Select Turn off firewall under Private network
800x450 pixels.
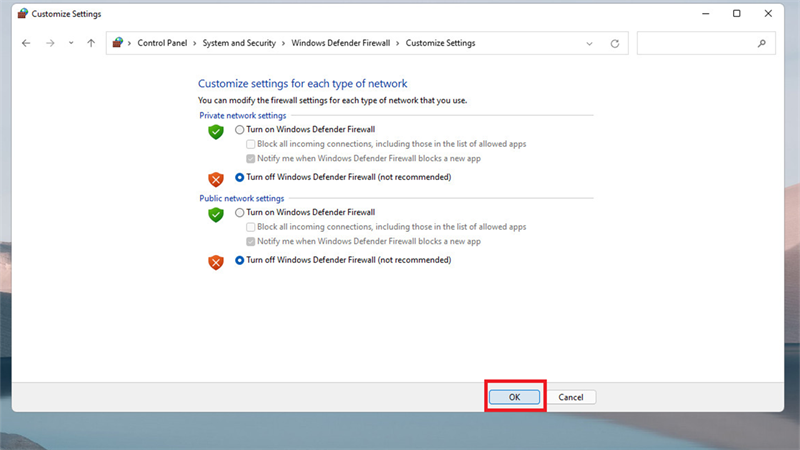[x=239, y=177]
